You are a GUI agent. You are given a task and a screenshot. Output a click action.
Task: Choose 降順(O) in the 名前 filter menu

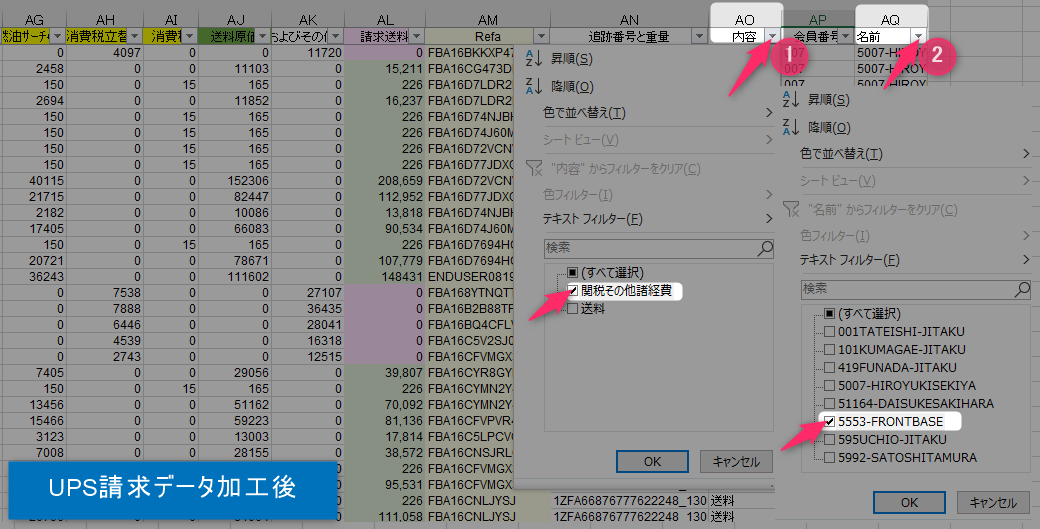tap(830, 128)
